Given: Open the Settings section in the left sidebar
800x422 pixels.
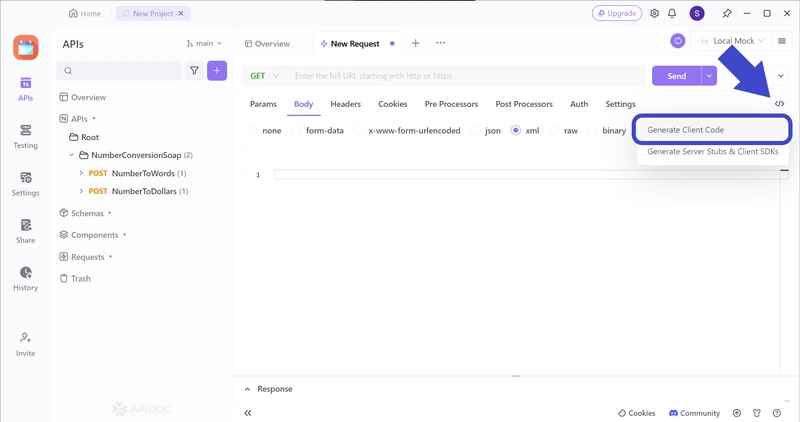Looking at the screenshot, I should point(26,184).
